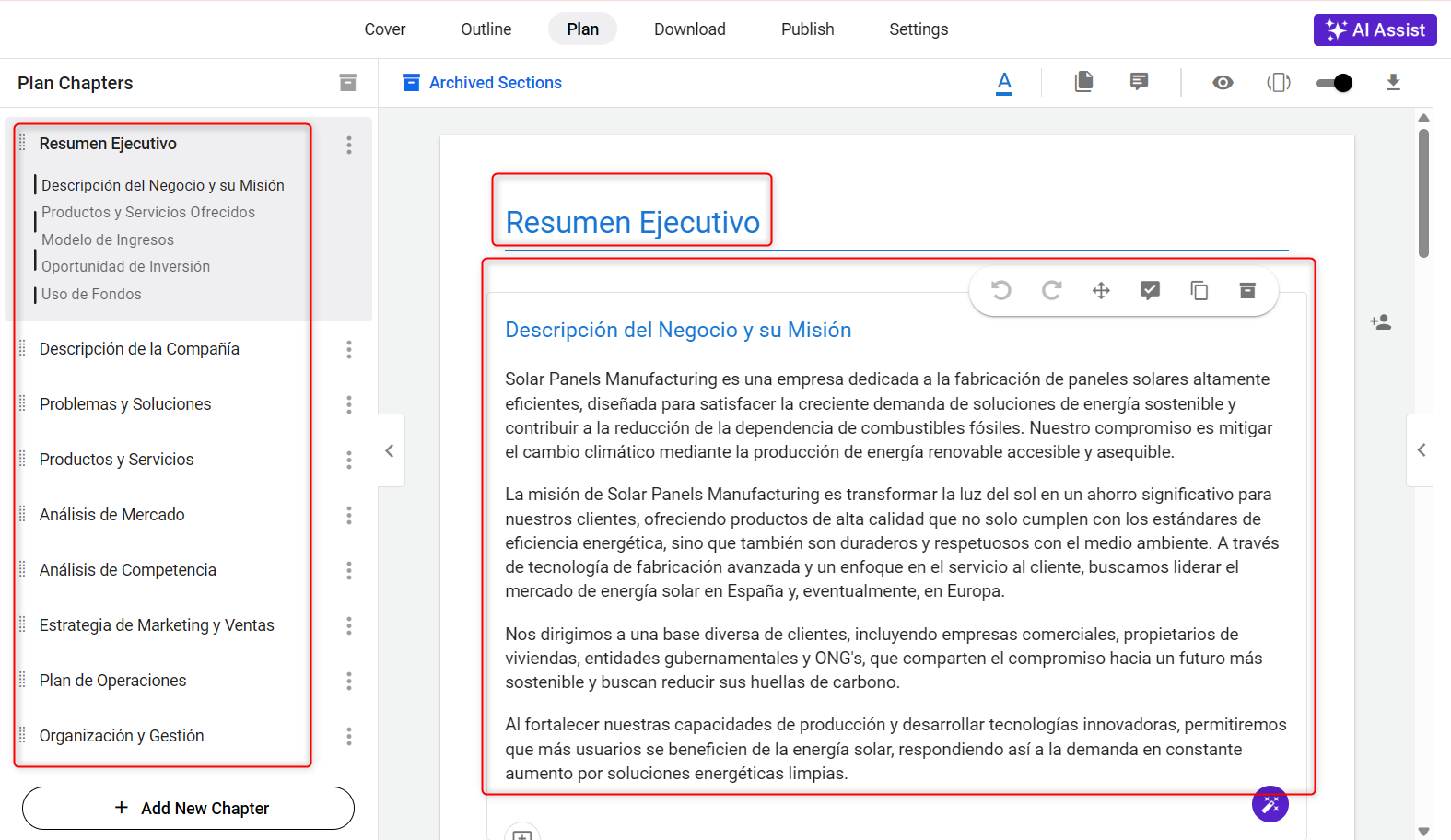Click the archive icon beside Plan Chapters
Viewport: 1451px width, 840px height.
coord(347,83)
